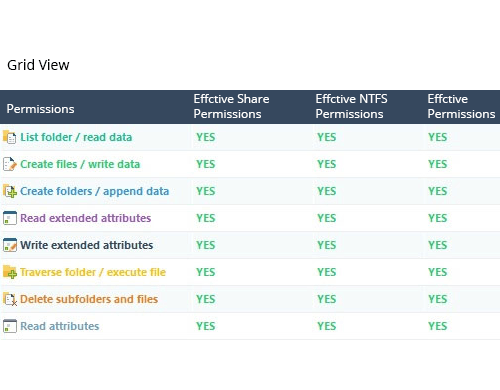The image size is (500, 390).
Task: Click the Write extended attributes icon
Action: tap(10, 245)
